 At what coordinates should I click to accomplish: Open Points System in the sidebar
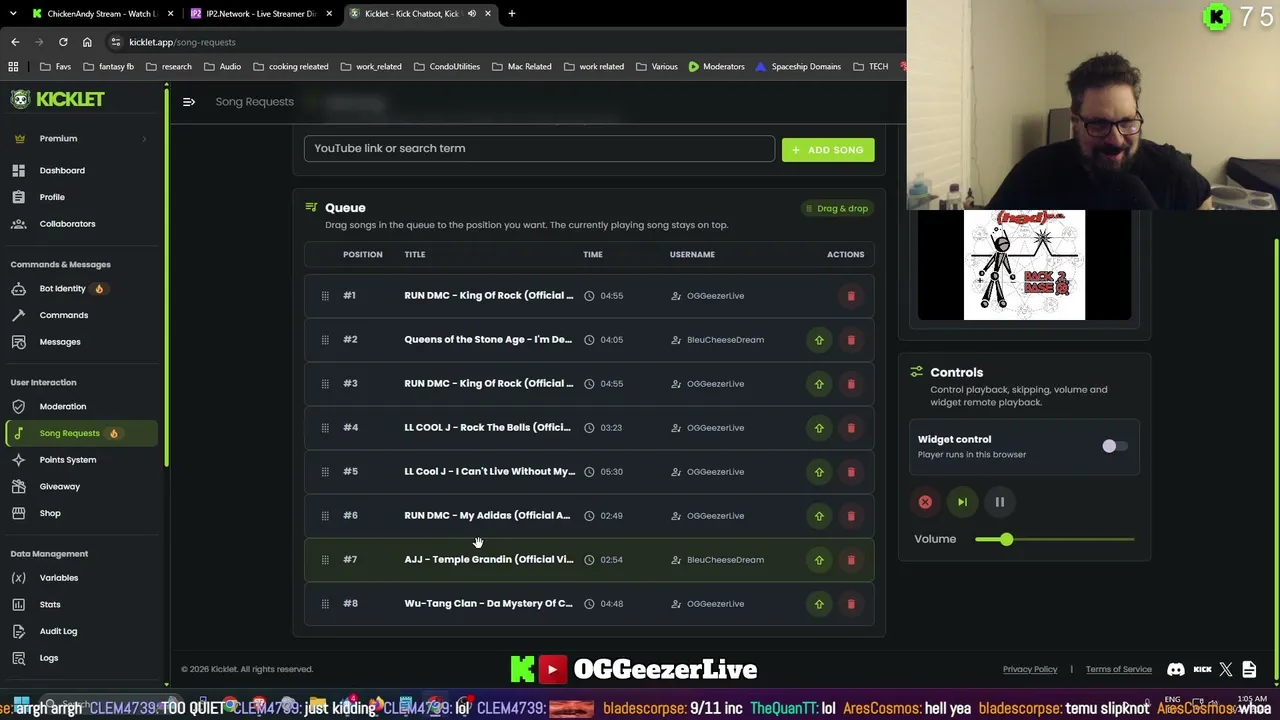click(x=68, y=460)
